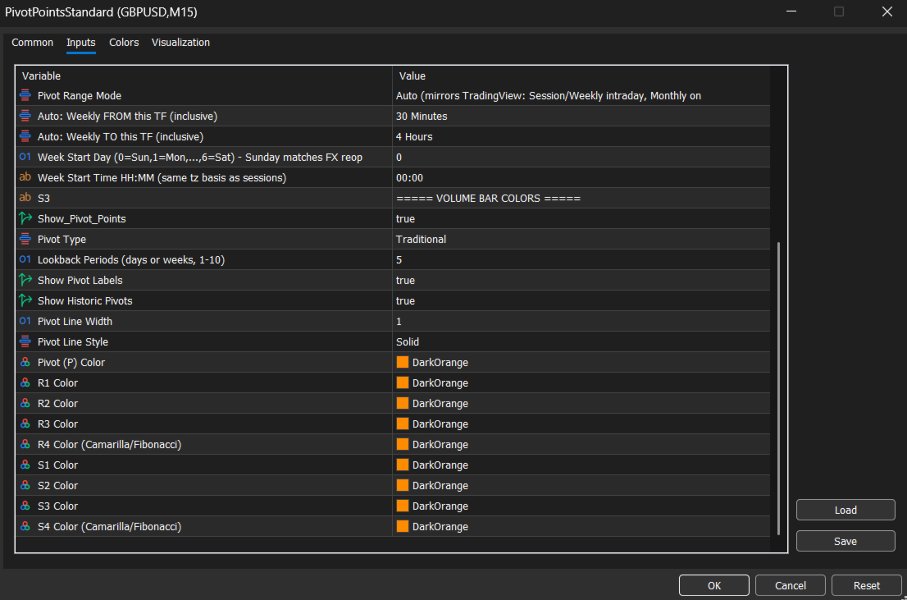Click the Reset button
Image resolution: width=907 pixels, height=600 pixels.
click(866, 585)
